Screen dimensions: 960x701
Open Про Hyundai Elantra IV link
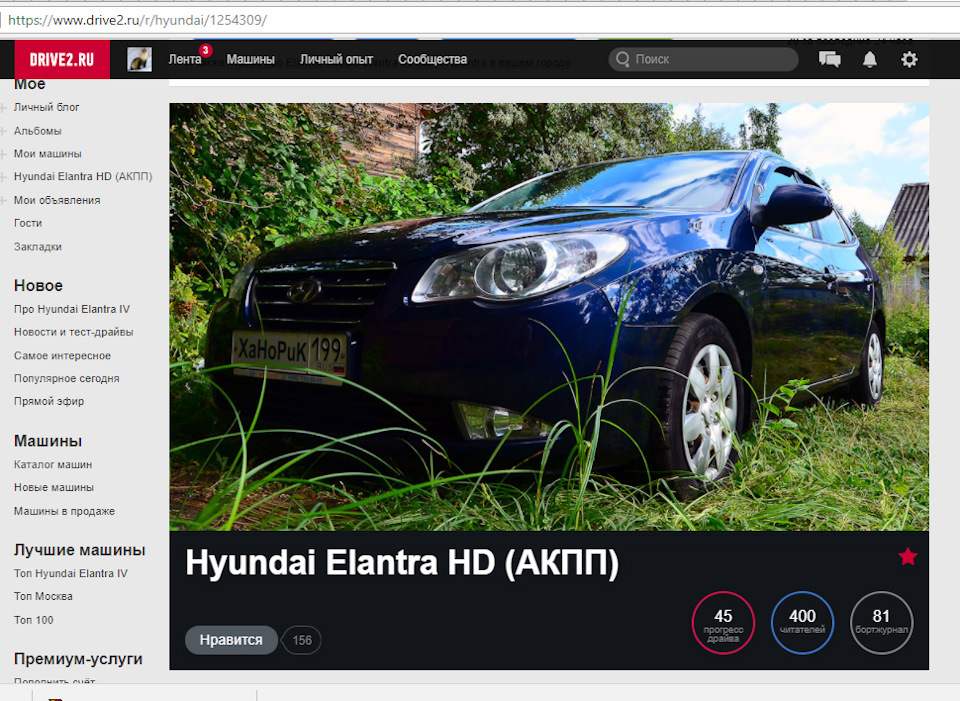point(72,309)
